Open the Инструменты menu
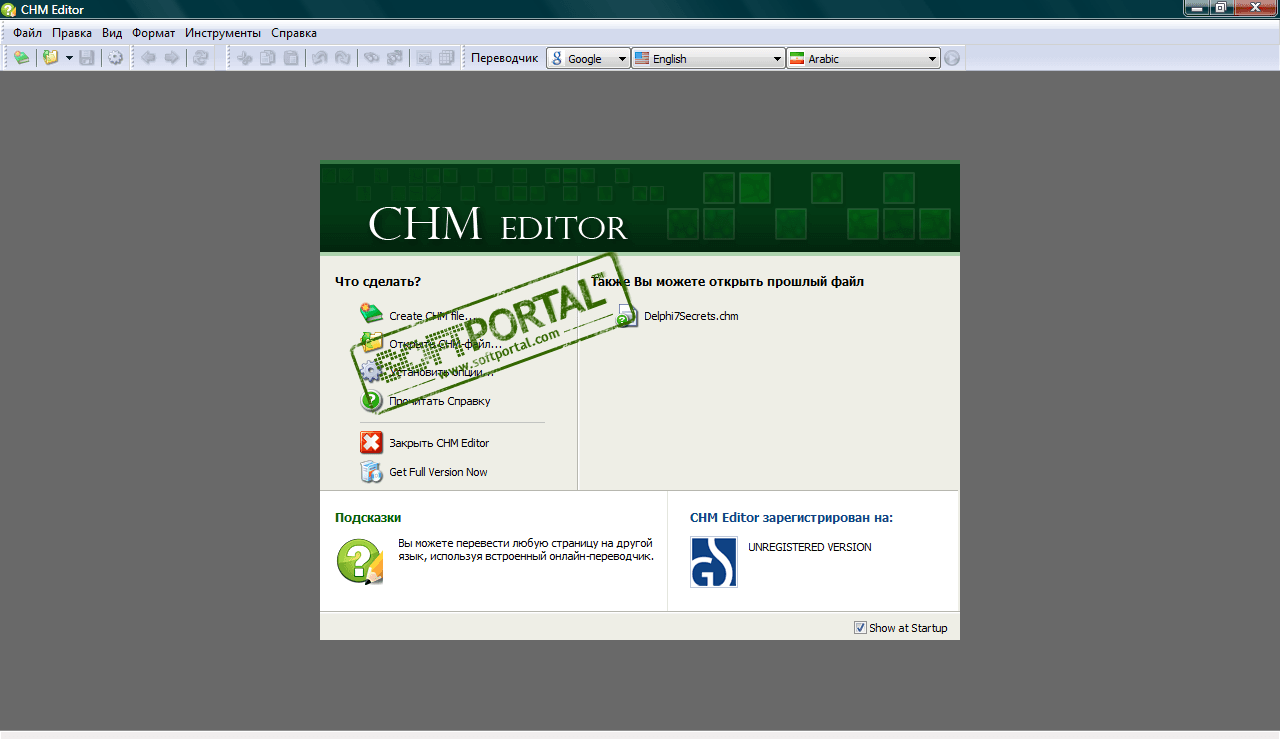Image resolution: width=1280 pixels, height=740 pixels. tap(223, 33)
